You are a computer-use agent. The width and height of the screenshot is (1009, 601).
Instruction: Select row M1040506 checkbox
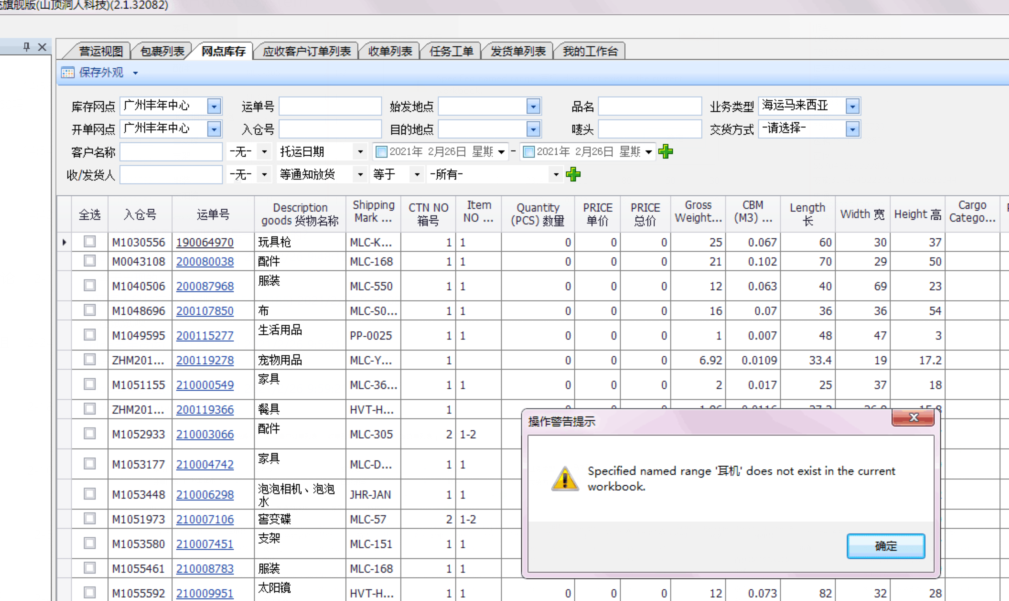coord(89,285)
